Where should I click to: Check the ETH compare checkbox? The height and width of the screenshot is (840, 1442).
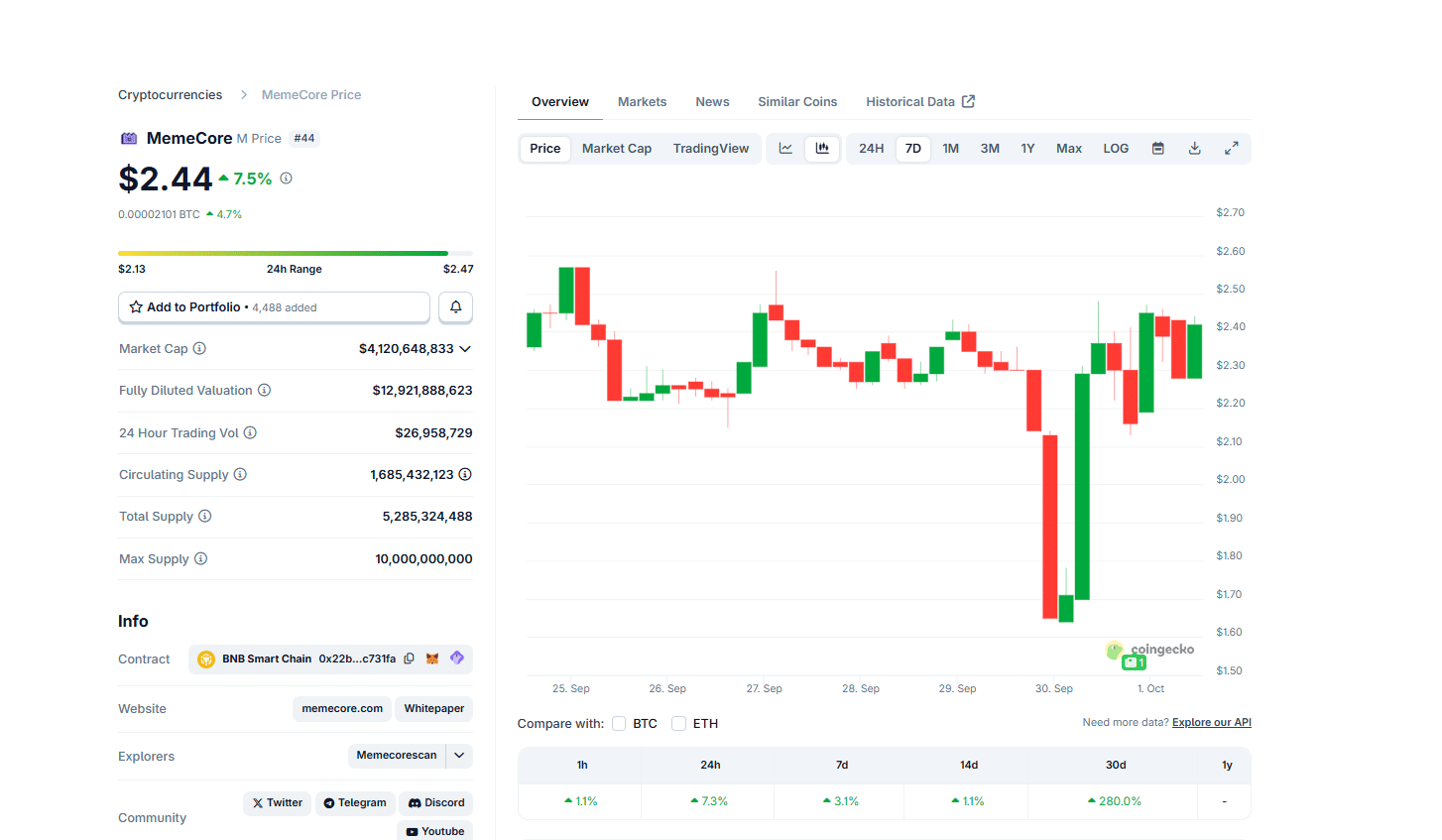(x=679, y=723)
